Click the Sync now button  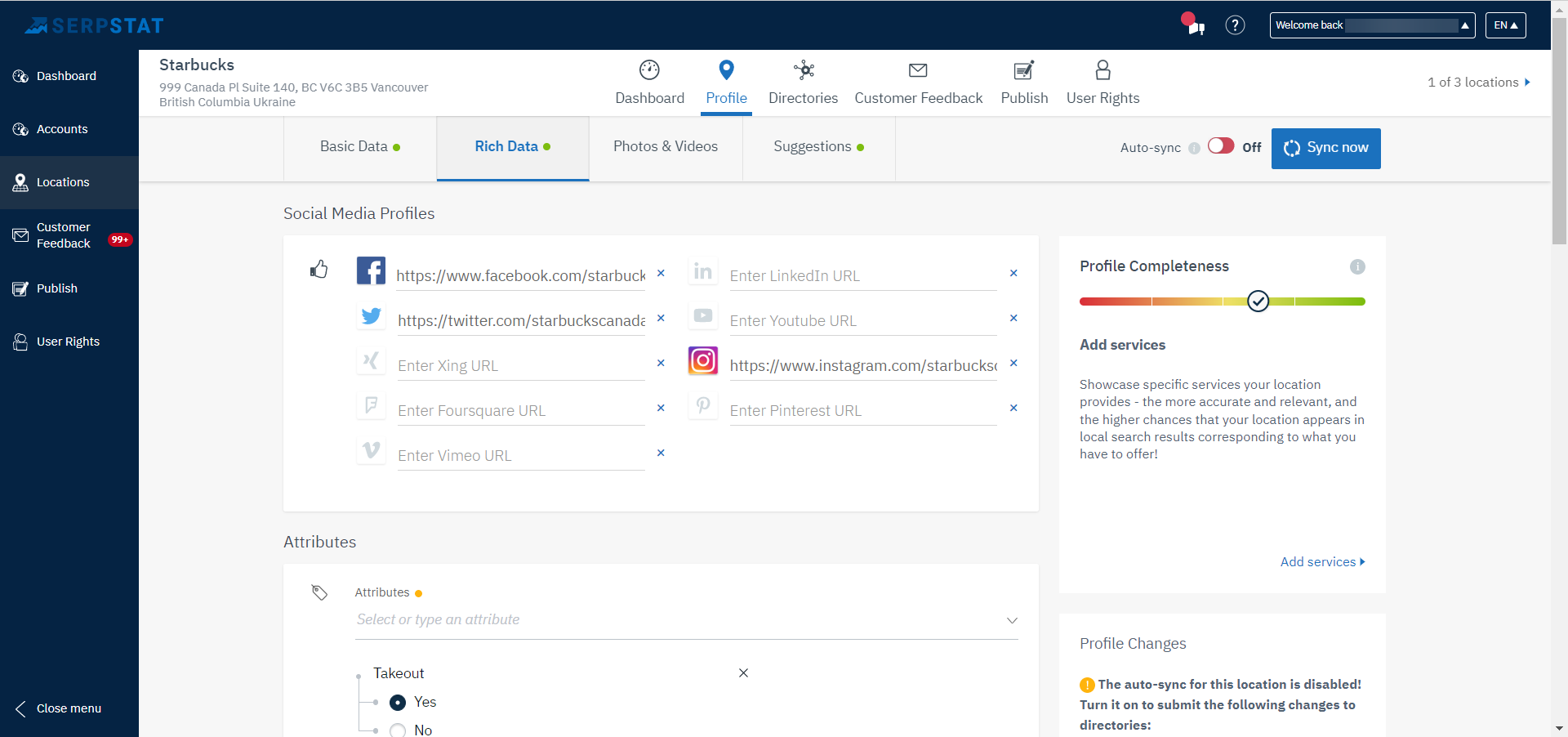[1326, 149]
